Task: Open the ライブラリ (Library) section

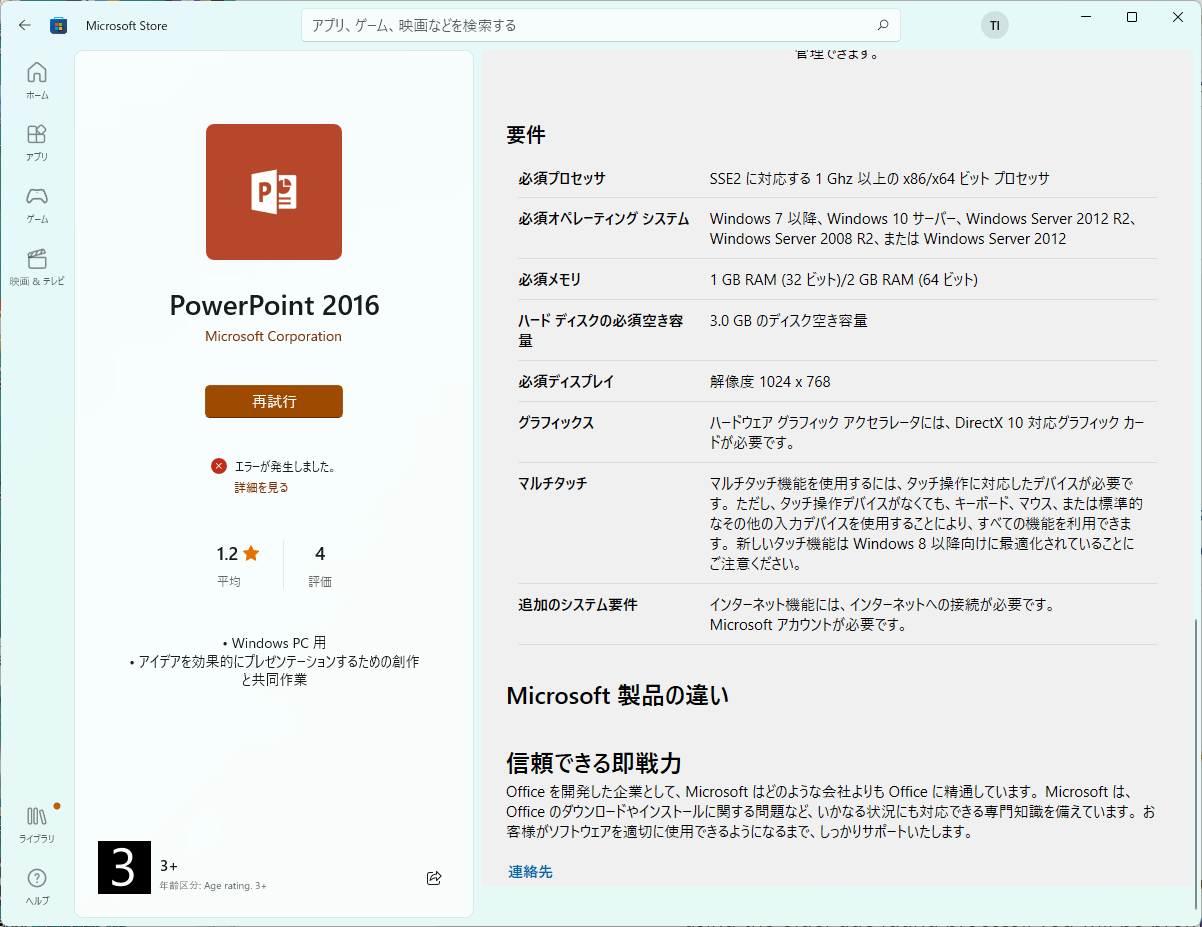Action: click(x=36, y=825)
